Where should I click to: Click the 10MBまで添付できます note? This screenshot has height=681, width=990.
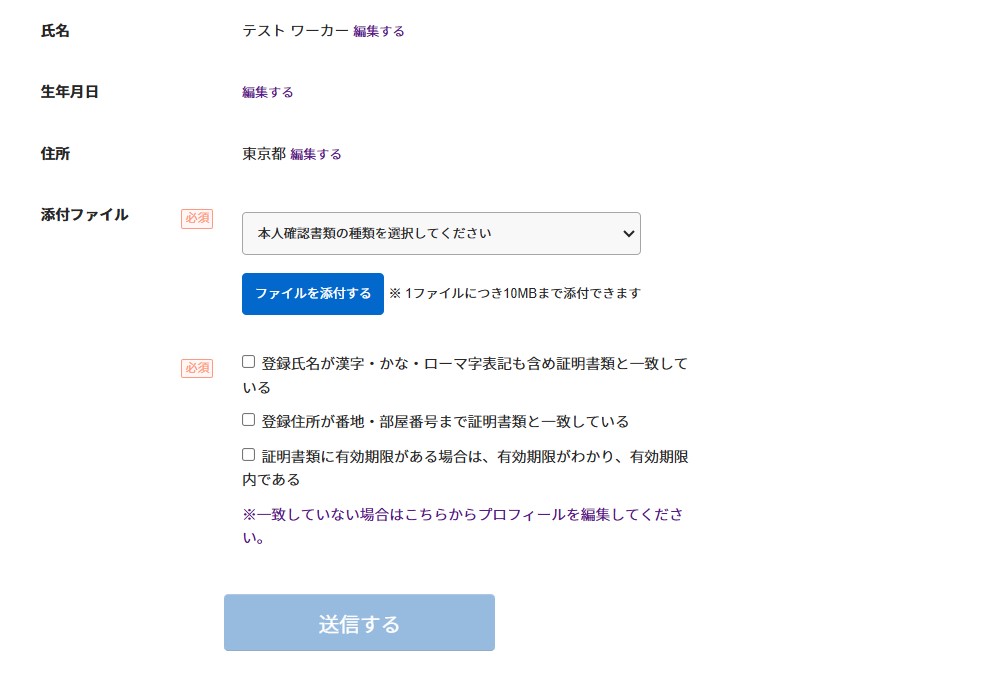click(515, 294)
